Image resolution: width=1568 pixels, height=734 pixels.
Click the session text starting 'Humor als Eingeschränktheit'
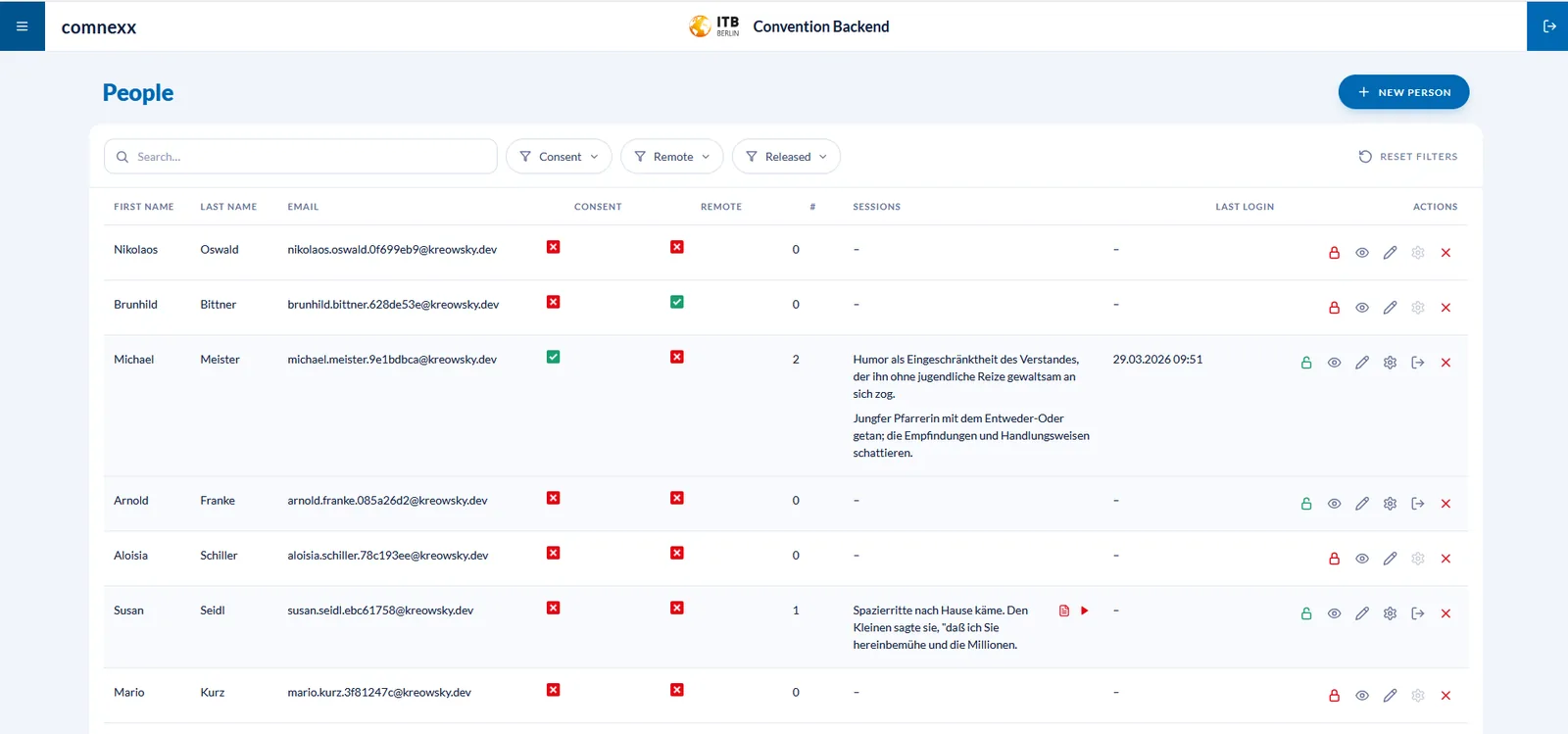coord(966,376)
